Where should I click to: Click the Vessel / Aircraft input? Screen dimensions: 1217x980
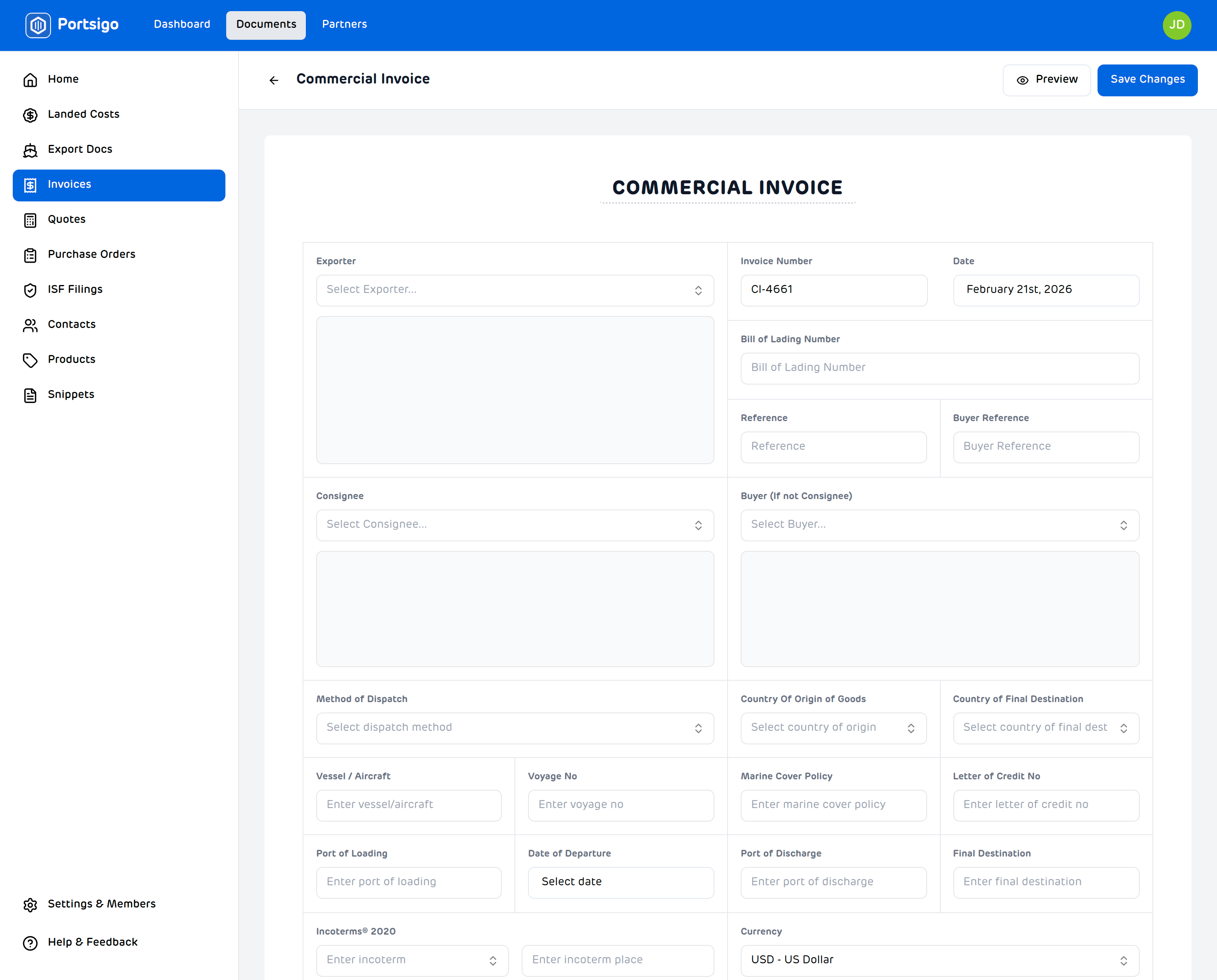408,805
